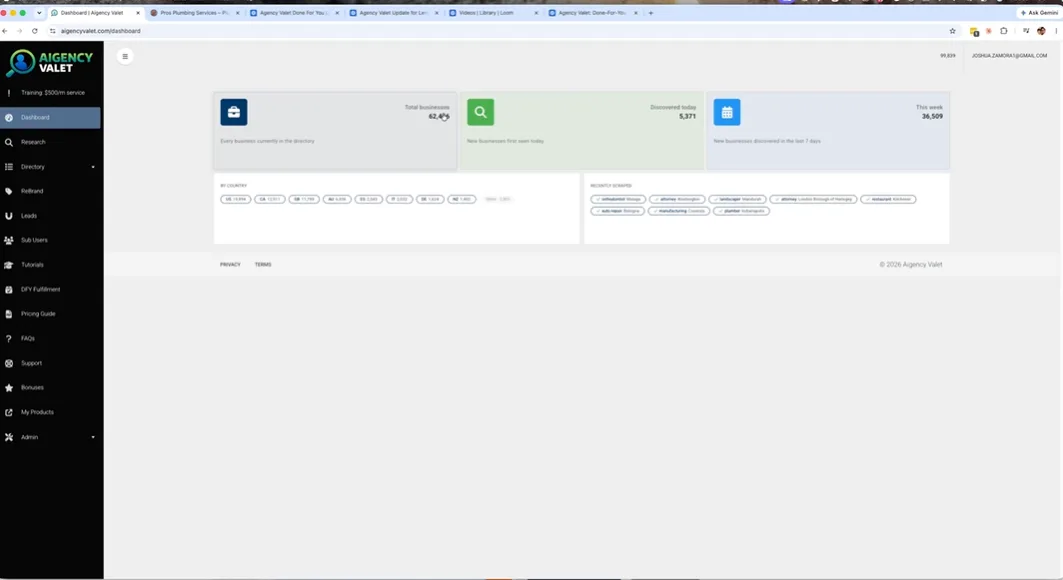Screen dimensions: 1063x580
Task: Close the Pros Plumbing Services tab
Action: [238, 13]
